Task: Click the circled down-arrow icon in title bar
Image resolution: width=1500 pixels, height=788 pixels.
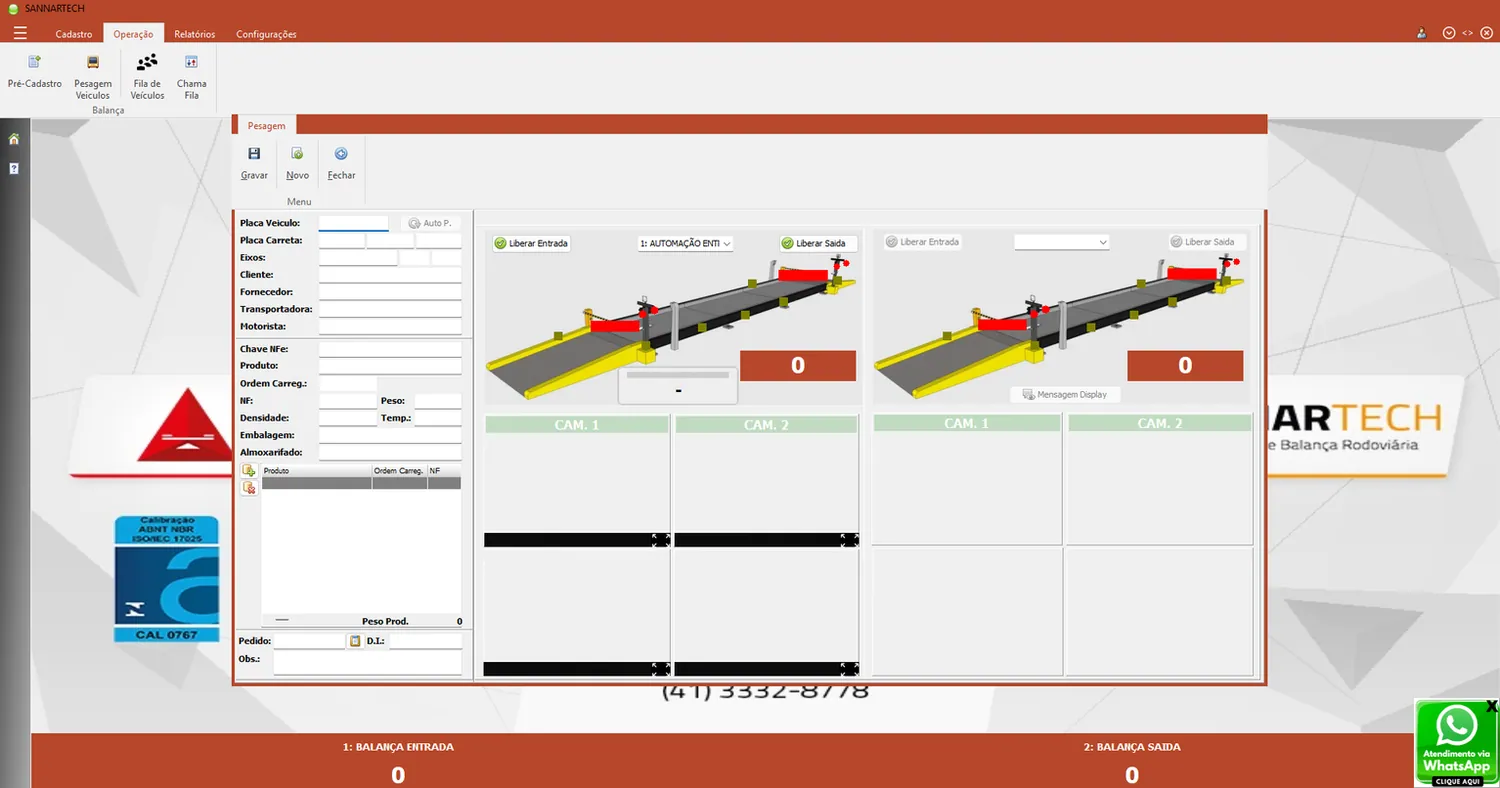Action: (x=1449, y=33)
